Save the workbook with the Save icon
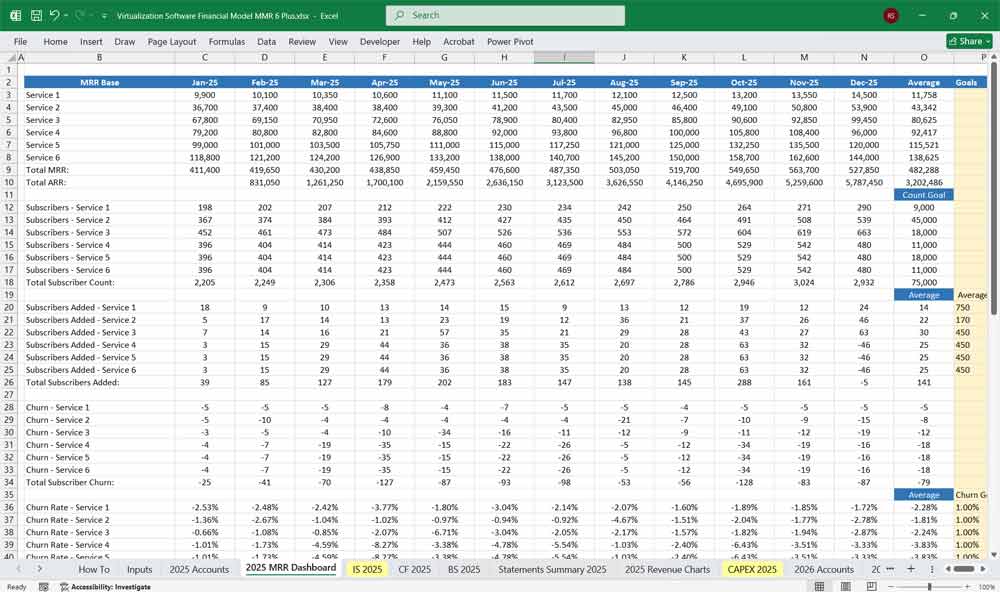 [x=36, y=15]
